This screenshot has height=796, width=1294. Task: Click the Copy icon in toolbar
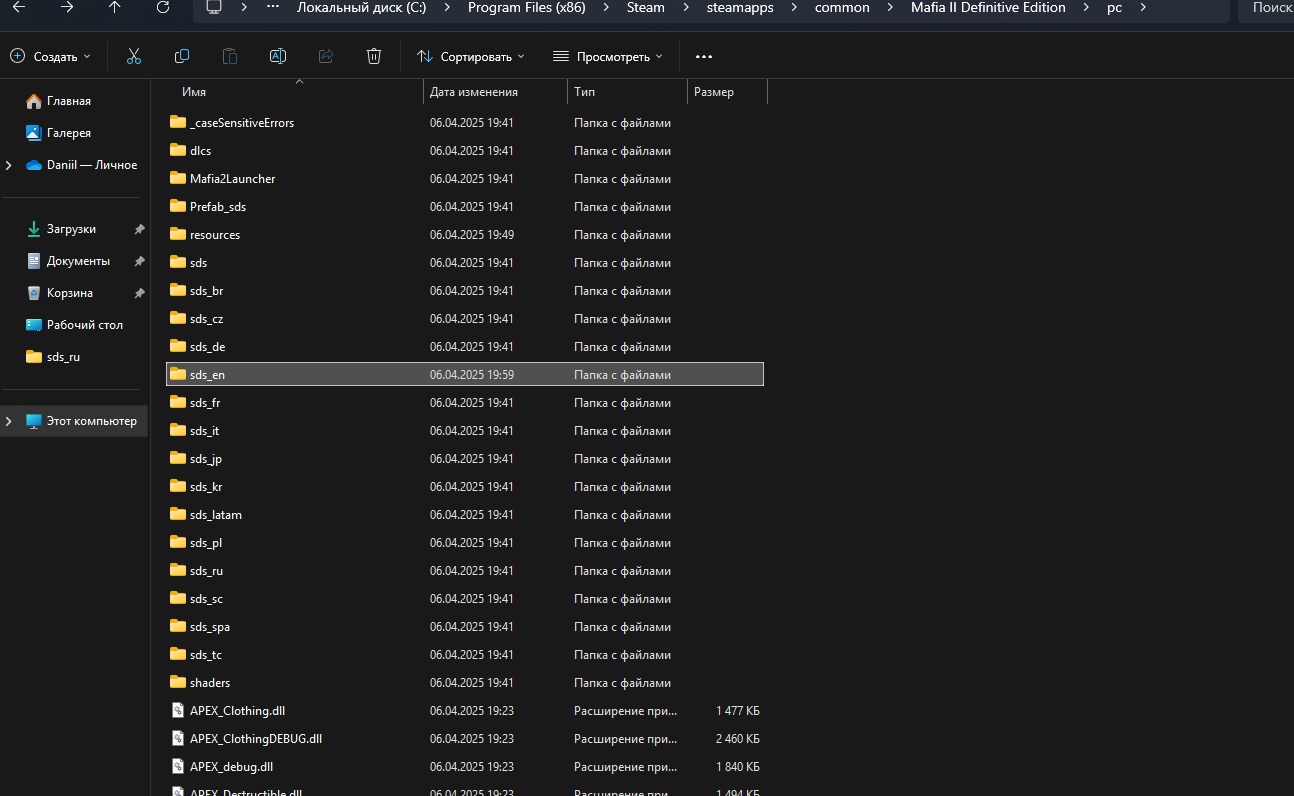point(182,56)
